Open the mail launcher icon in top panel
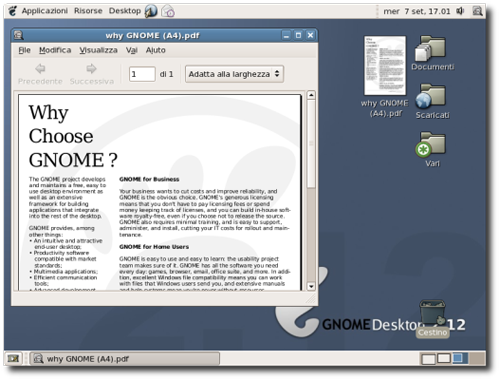The image size is (500, 380). pyautogui.click(x=168, y=11)
